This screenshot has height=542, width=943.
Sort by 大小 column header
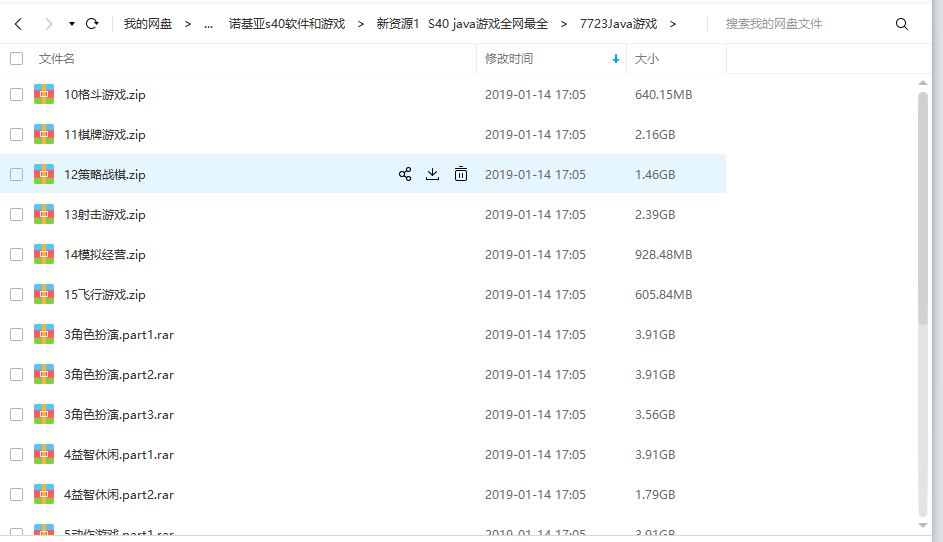tap(647, 58)
